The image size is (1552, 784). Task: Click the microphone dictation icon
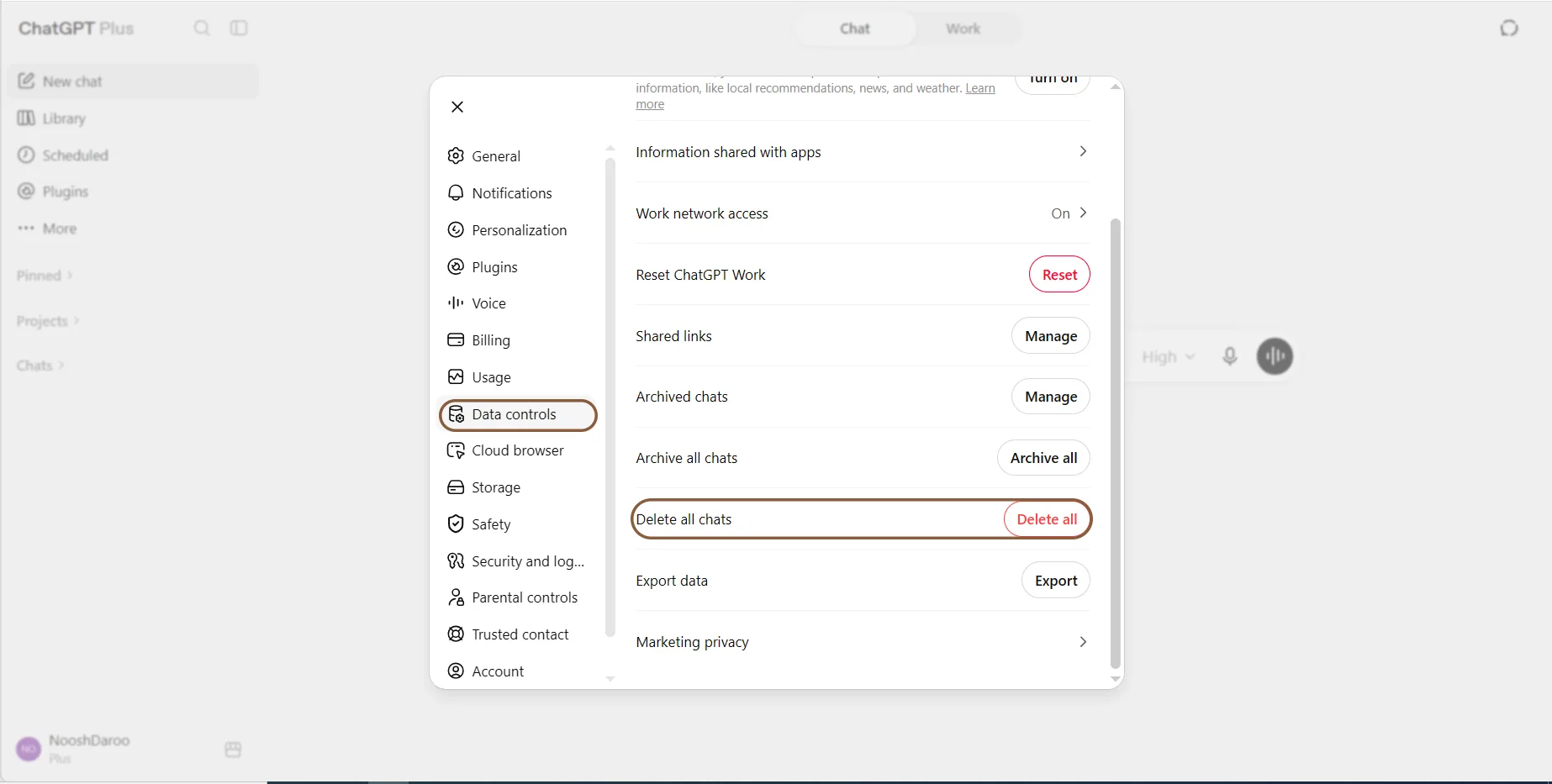pos(1229,356)
